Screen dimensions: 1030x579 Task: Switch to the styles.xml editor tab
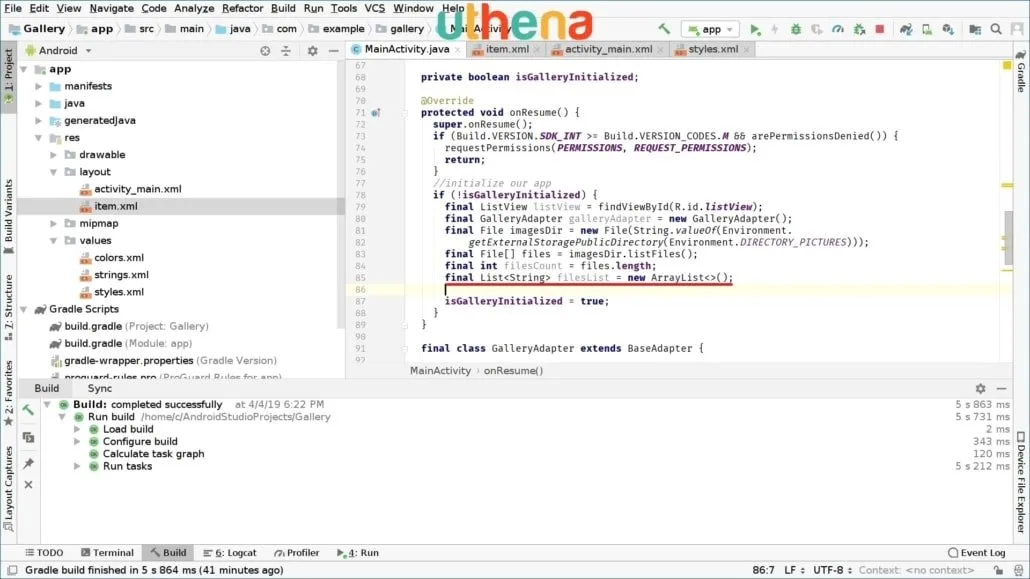[713, 49]
